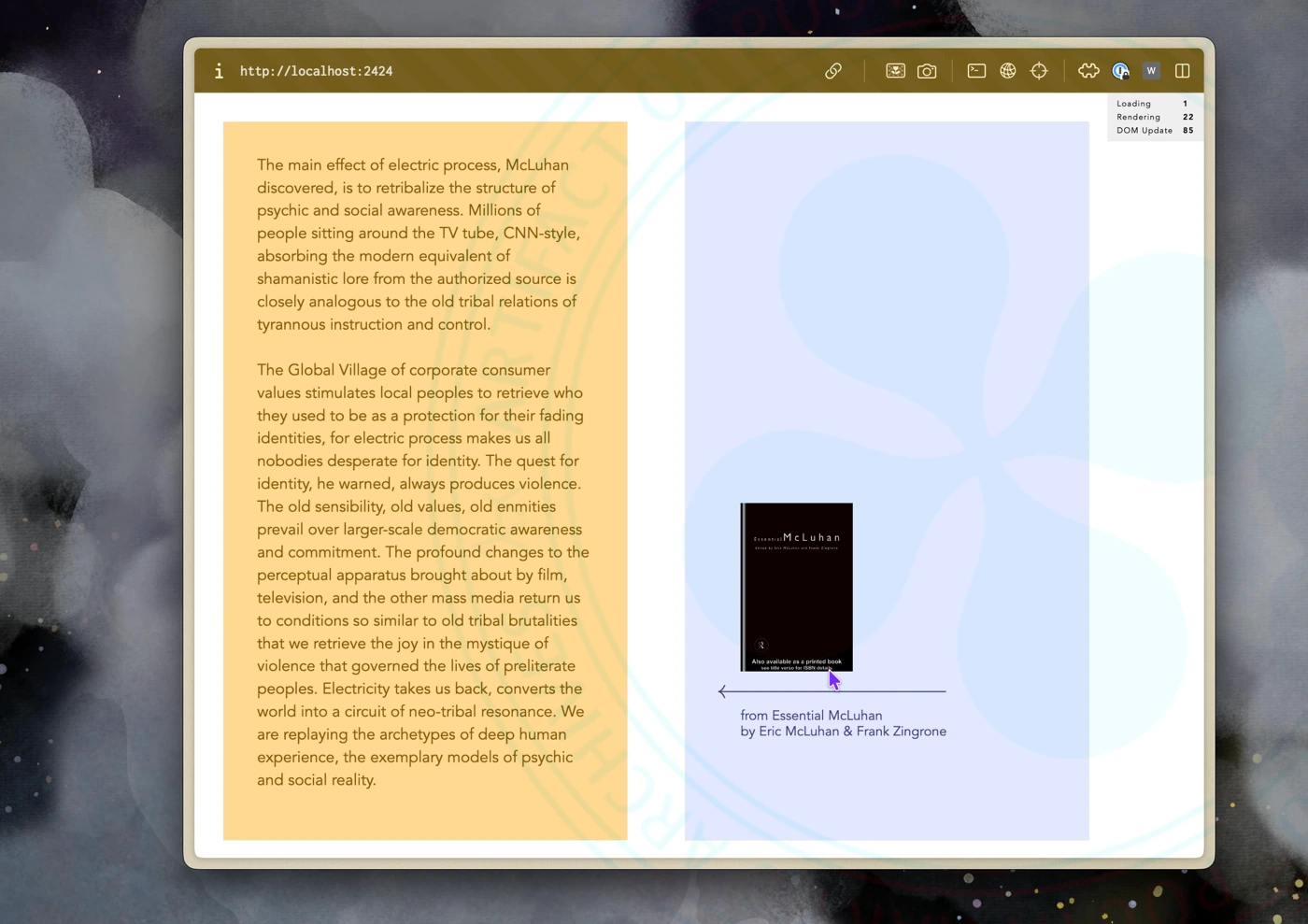Click the gray W extension button
The image size is (1308, 924).
pos(1151,71)
